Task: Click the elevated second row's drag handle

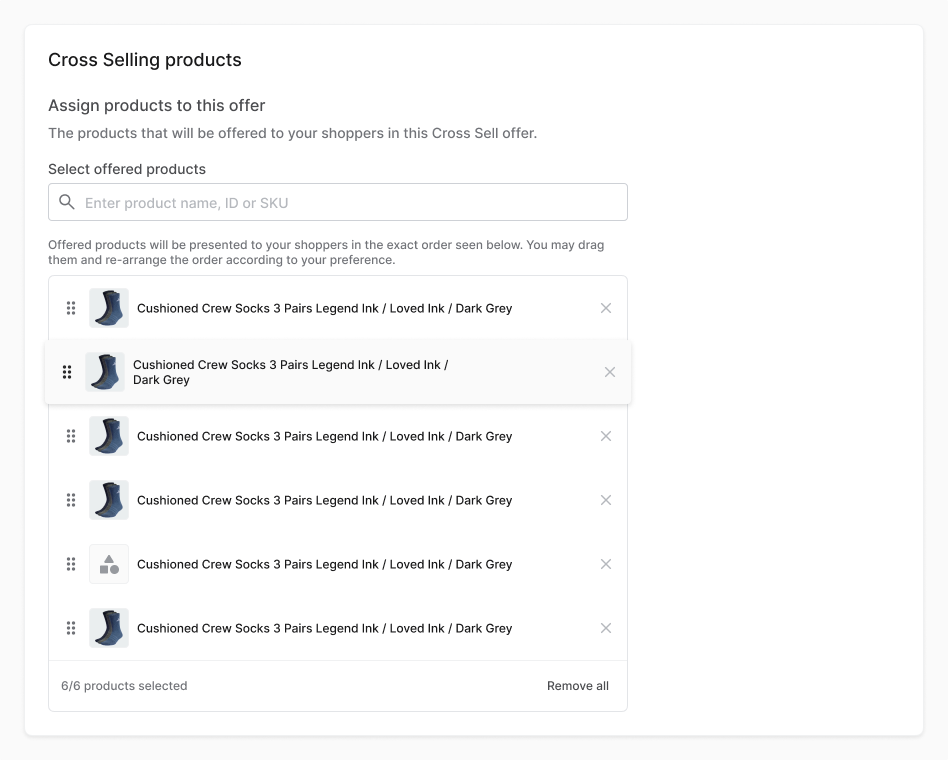Action: (x=67, y=372)
